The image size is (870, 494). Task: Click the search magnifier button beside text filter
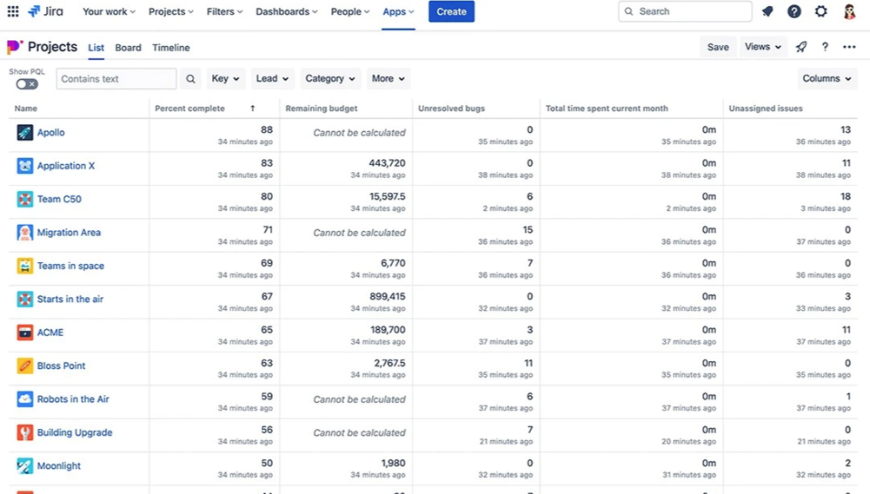click(190, 79)
